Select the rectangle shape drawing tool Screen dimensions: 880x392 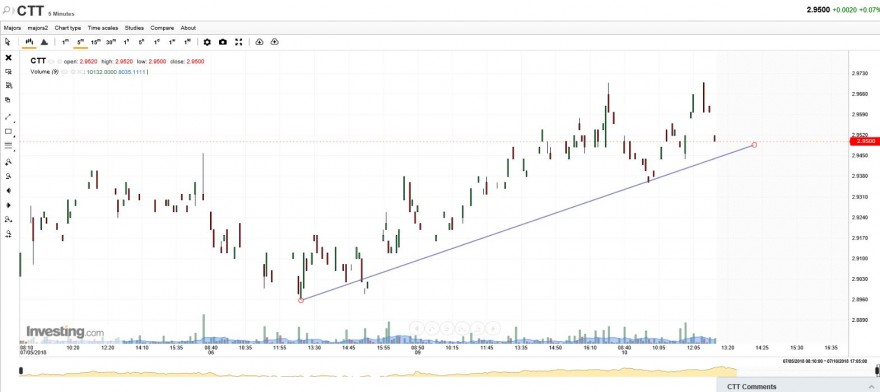click(8, 131)
